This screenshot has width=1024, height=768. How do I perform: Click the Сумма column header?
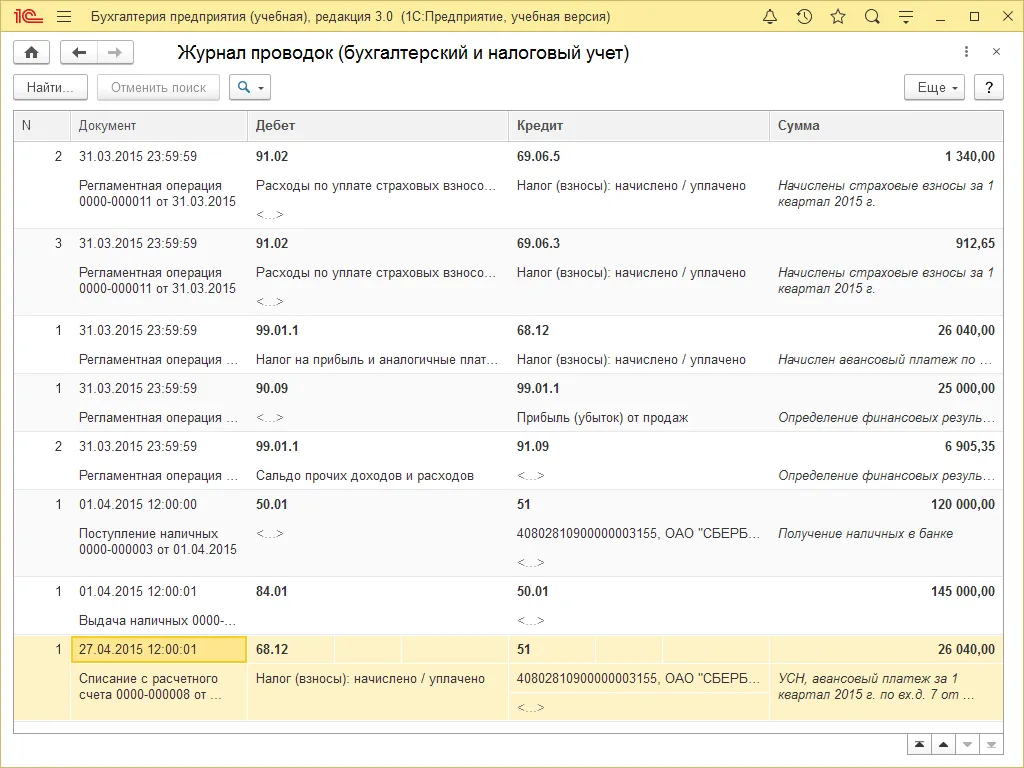click(886, 126)
